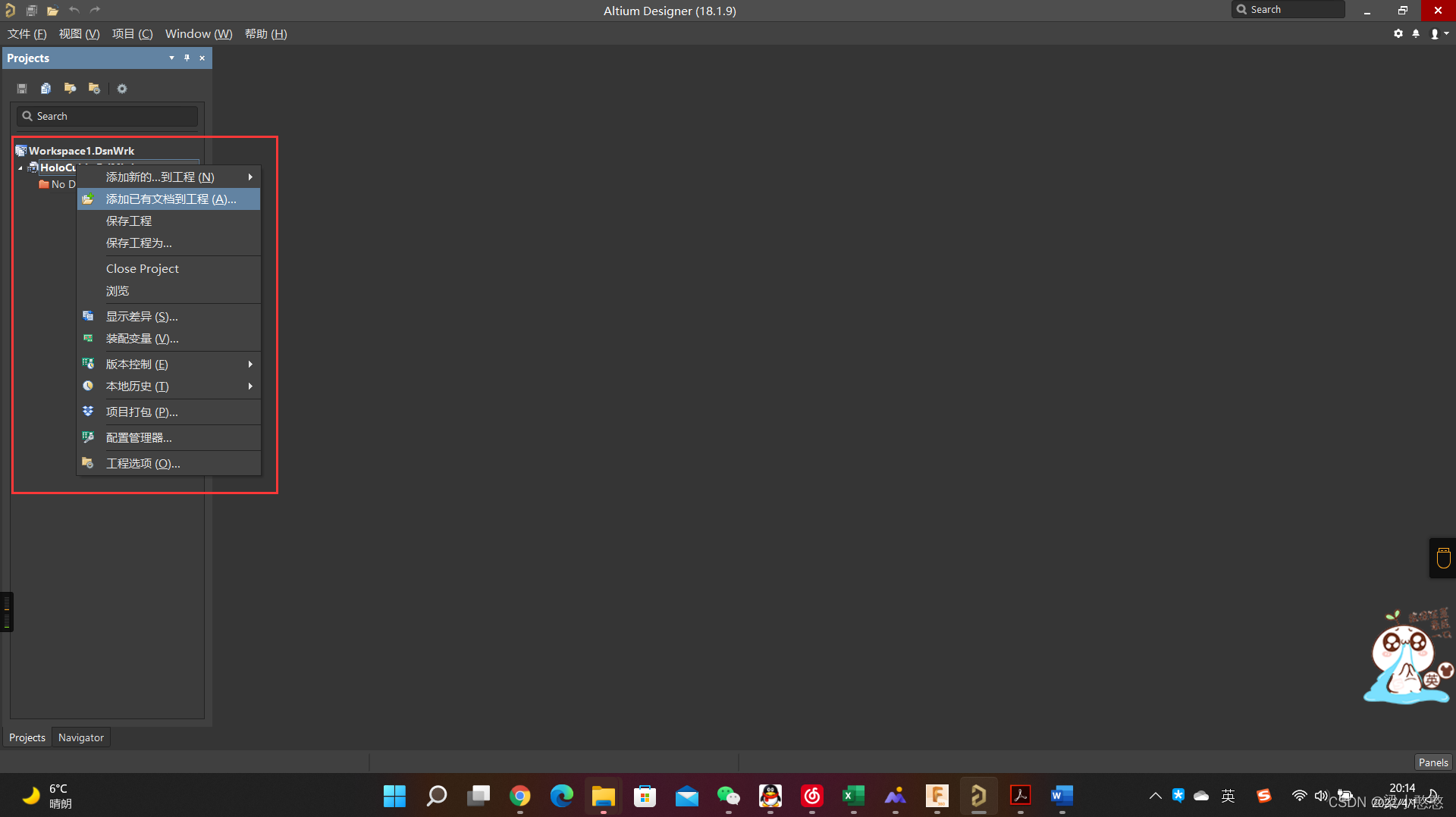Open the user account dropdown
The width and height of the screenshot is (1456, 817).
[x=1439, y=33]
